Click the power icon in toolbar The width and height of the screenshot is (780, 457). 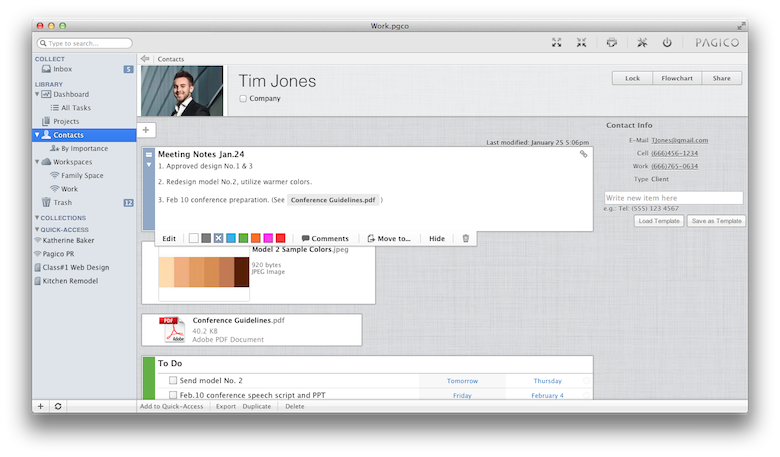click(x=667, y=43)
